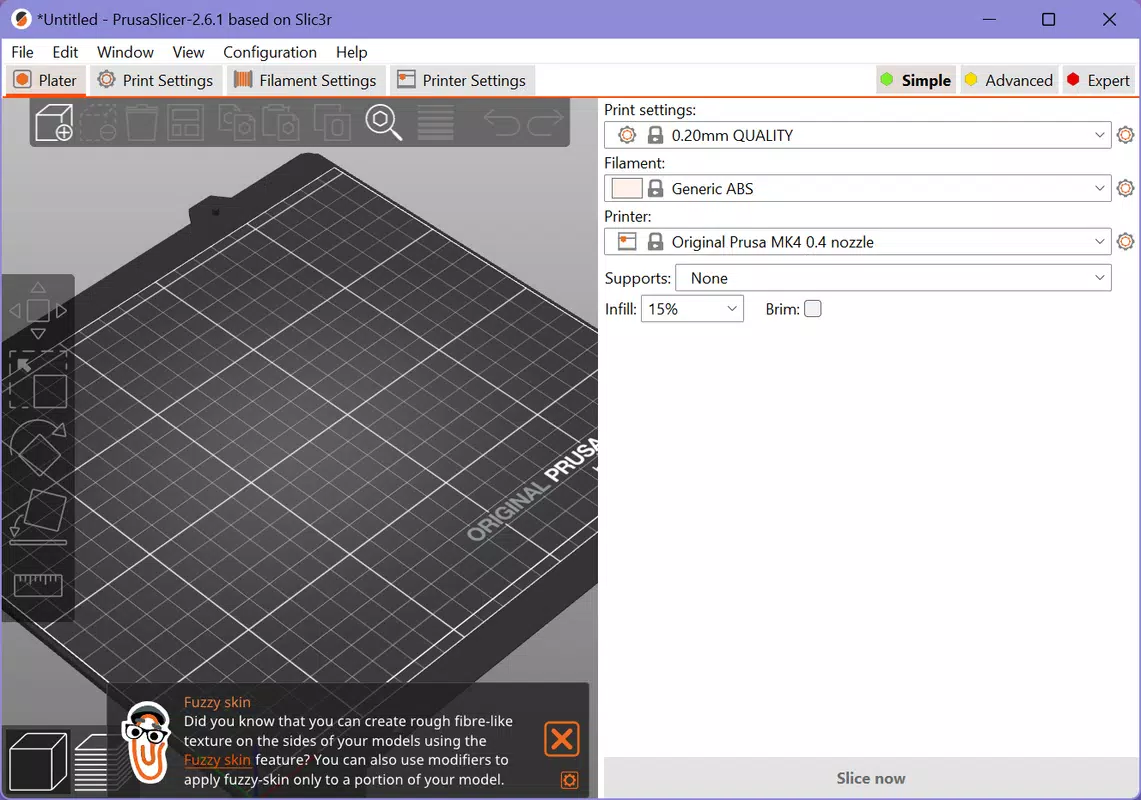Open the File menu

(x=23, y=52)
